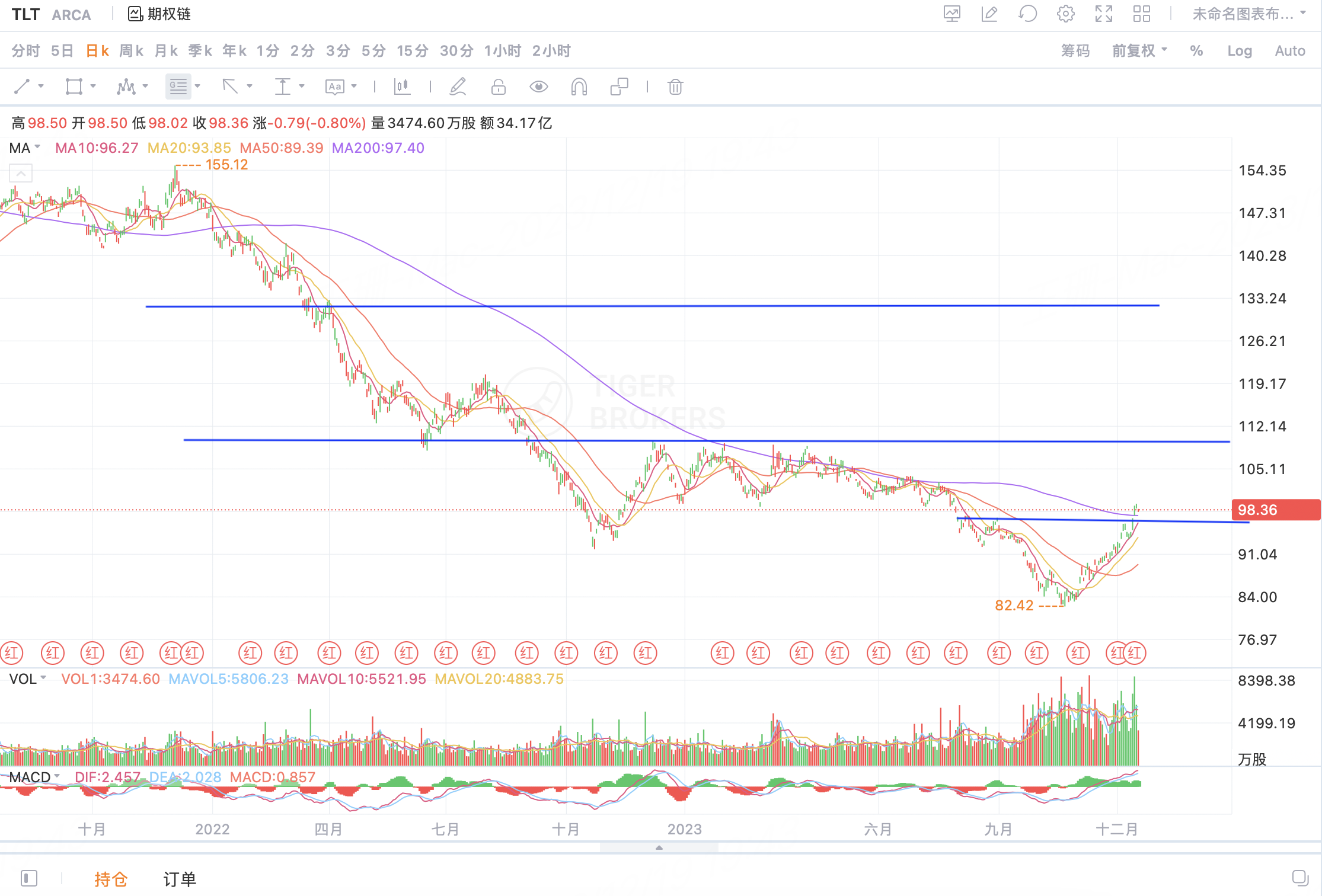
Task: Delete drawings with trash icon
Action: [675, 87]
